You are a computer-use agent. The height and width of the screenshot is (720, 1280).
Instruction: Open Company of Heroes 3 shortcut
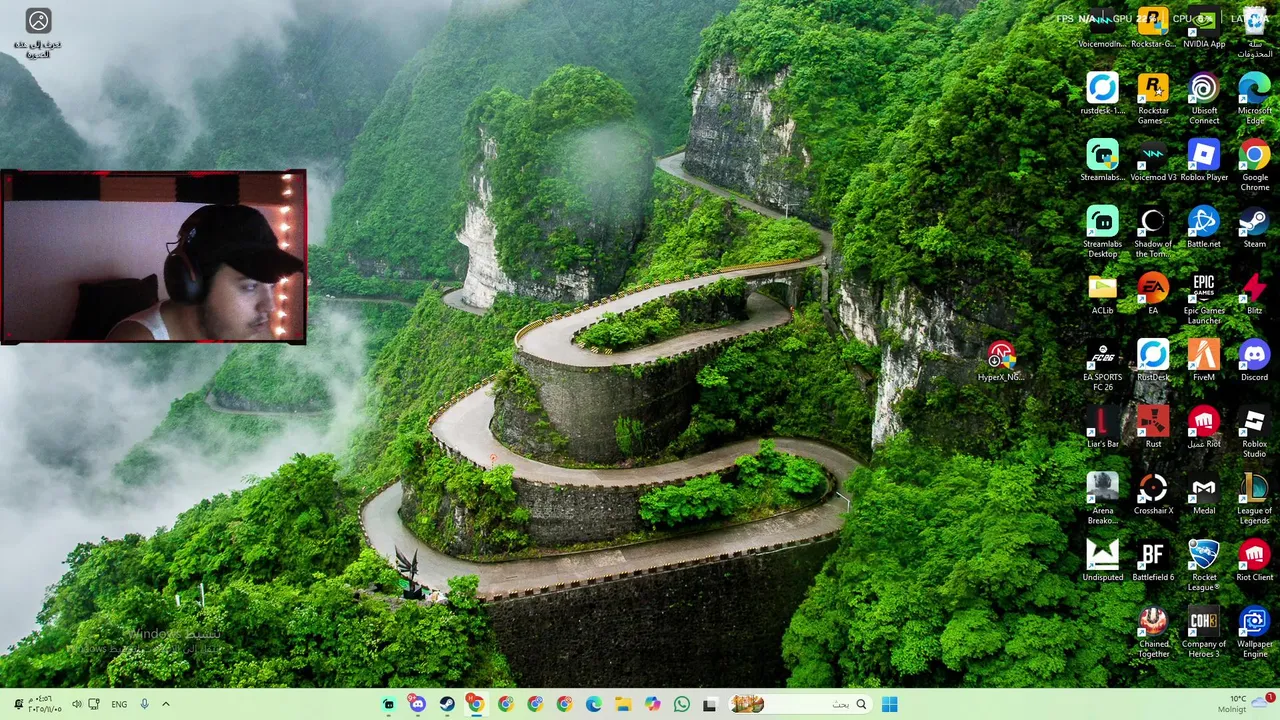coord(1204,632)
